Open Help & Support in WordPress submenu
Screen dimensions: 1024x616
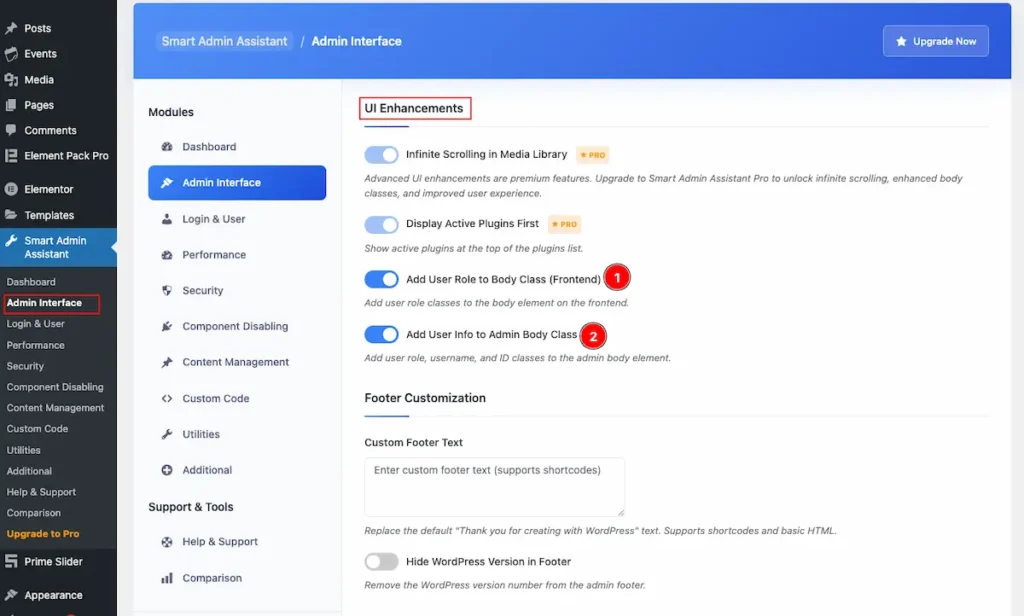point(41,492)
